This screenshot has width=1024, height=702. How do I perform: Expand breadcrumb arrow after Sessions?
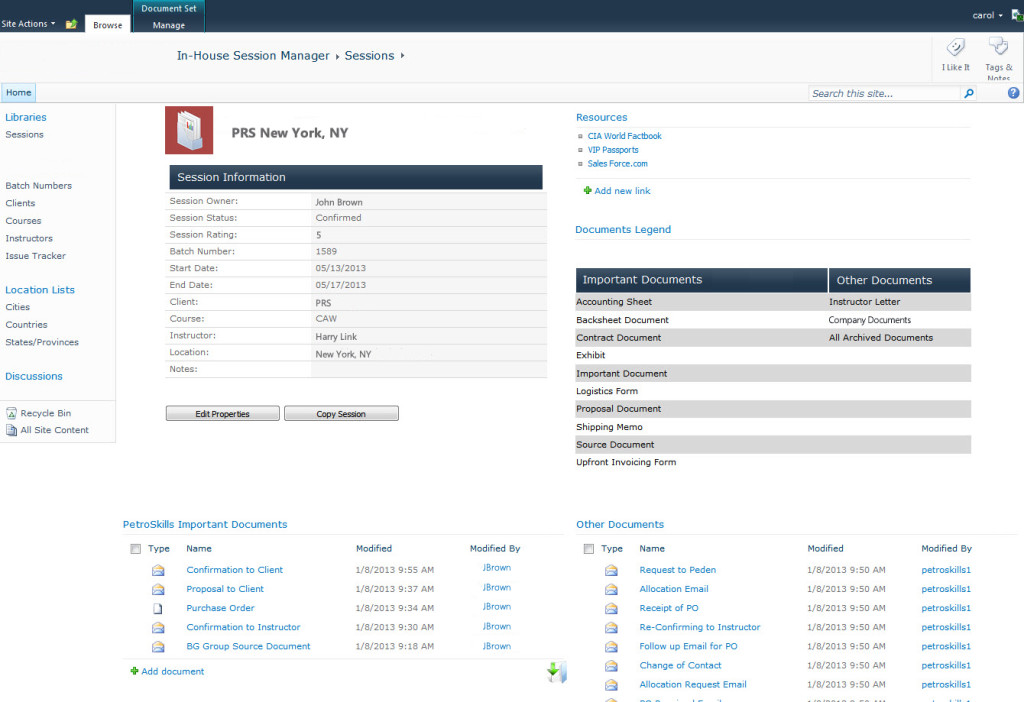[402, 56]
